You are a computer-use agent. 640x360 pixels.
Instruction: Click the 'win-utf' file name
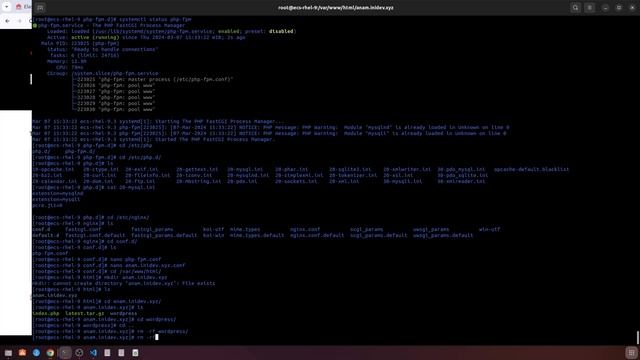(x=489, y=229)
